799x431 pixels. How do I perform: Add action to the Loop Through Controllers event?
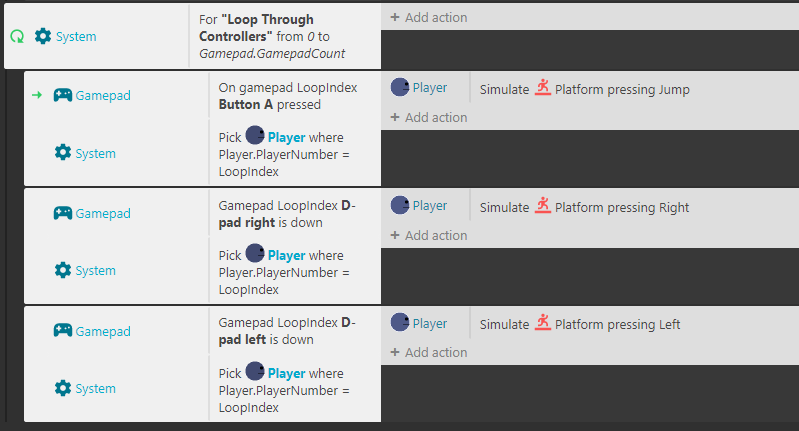coord(429,17)
